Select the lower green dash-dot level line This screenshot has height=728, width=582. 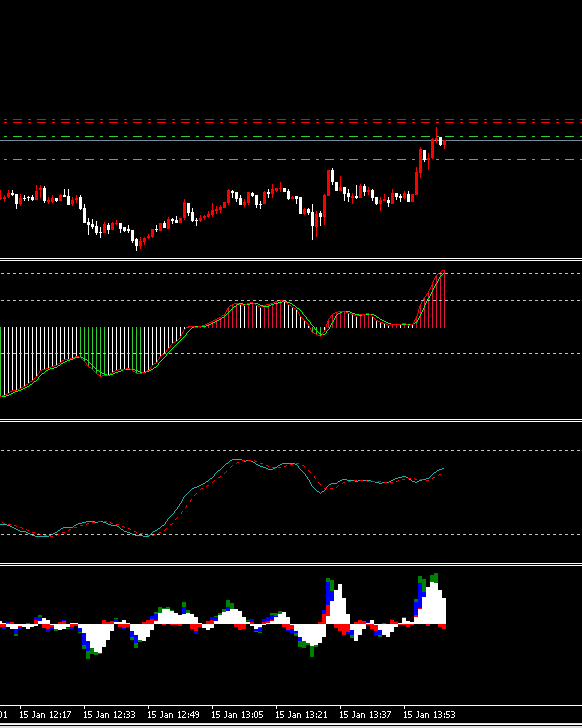pos(291,159)
